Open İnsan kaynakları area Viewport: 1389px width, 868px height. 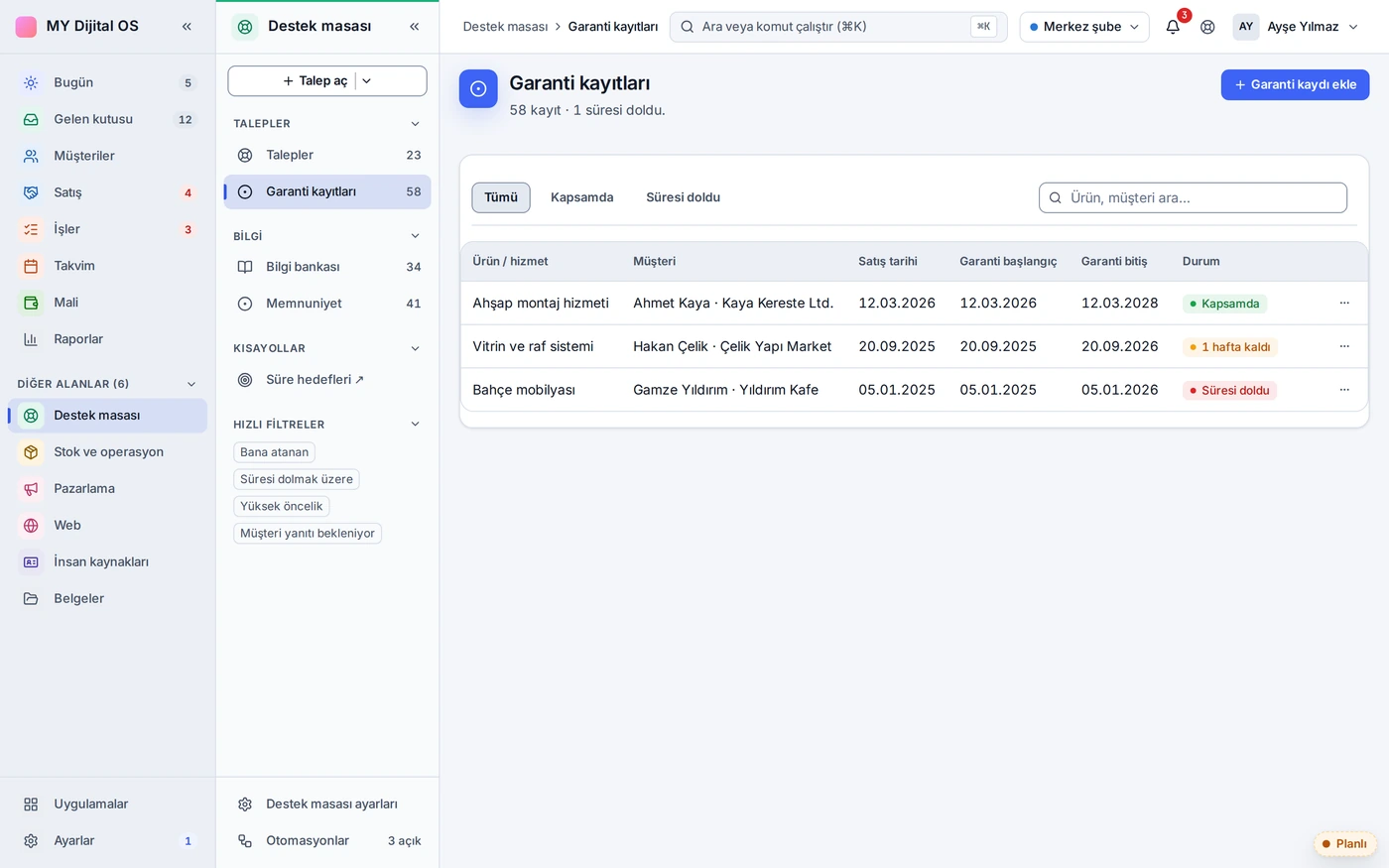click(x=107, y=562)
